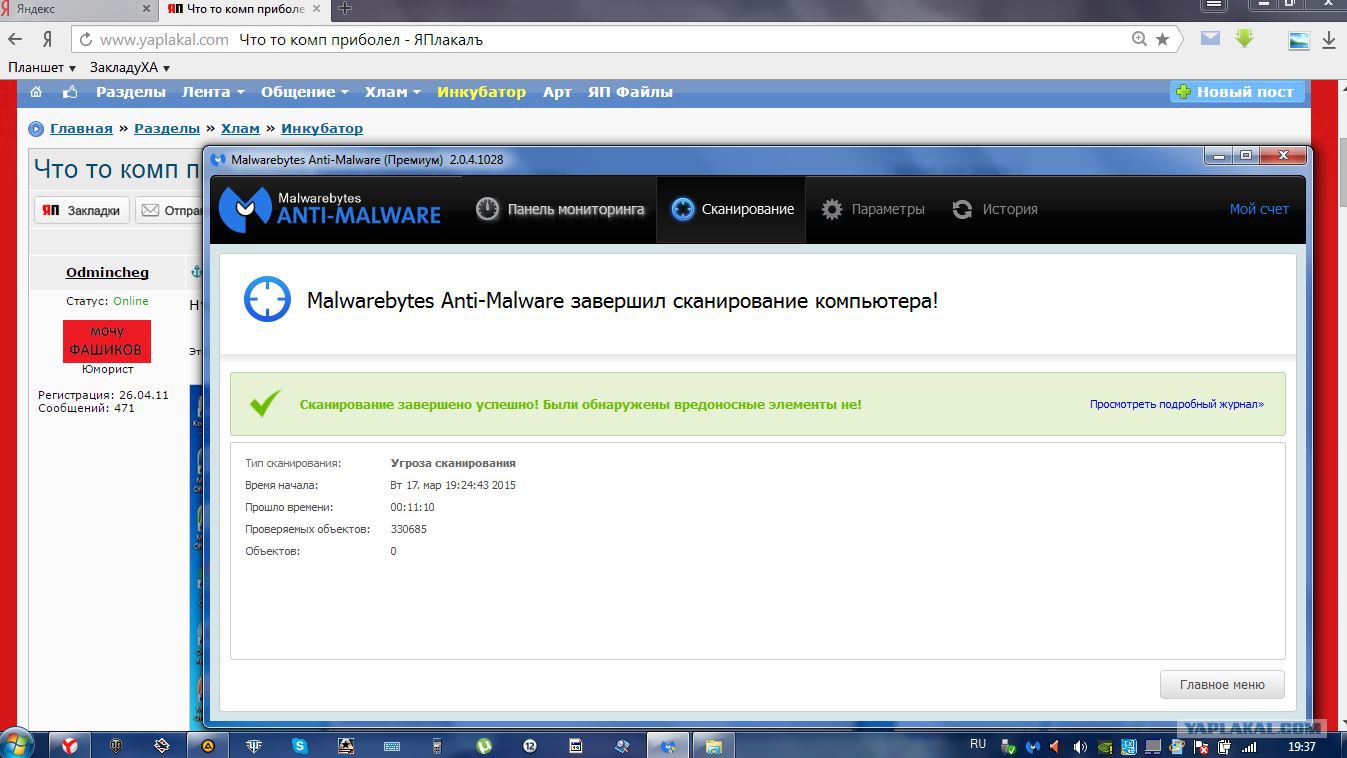This screenshot has height=758, width=1347.
Task: Open Просмотреть подробный журнал link
Action: click(1176, 404)
